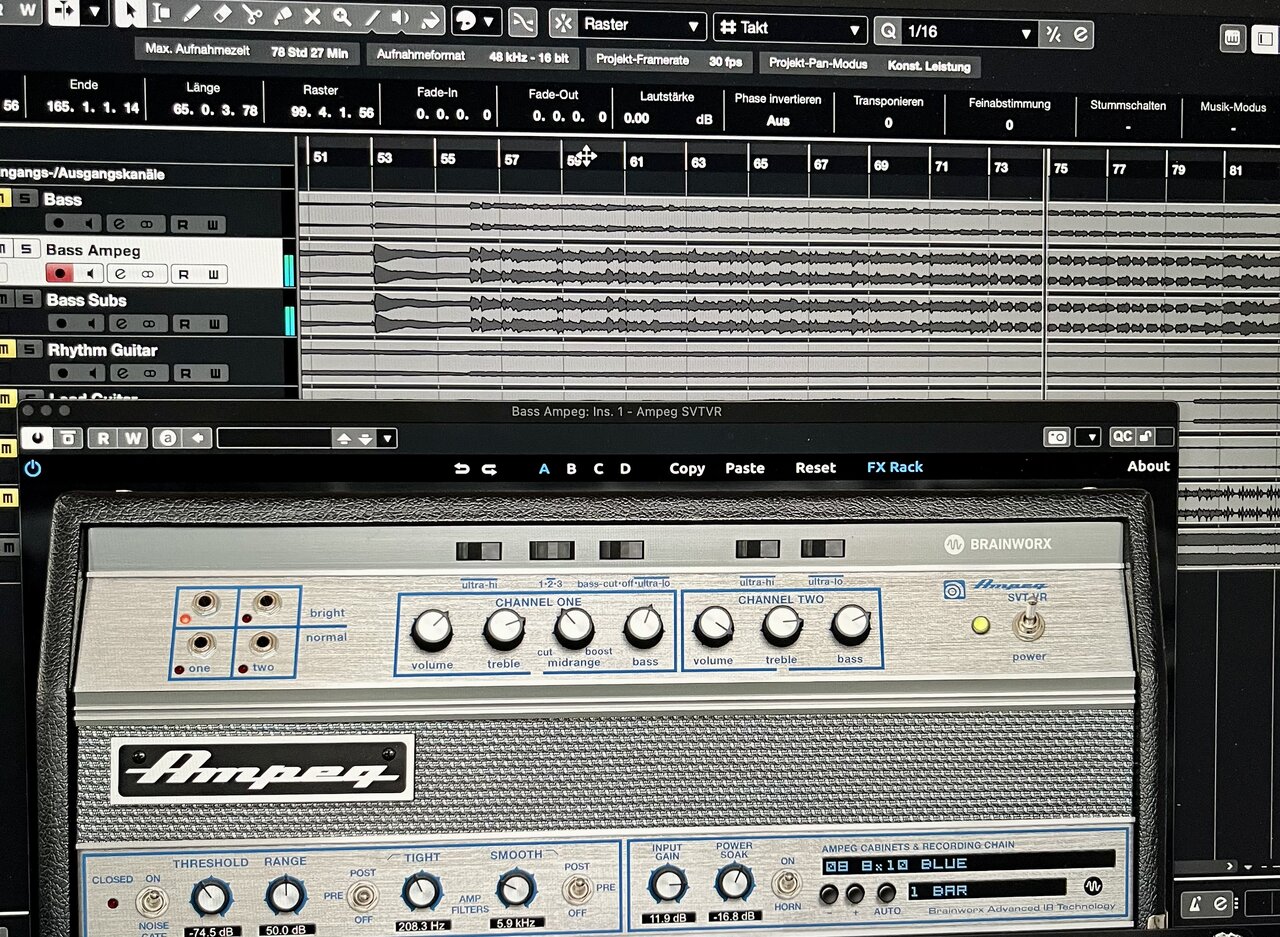Screen dimensions: 1280x937
Task: Select the Draw pencil tool
Action: coord(191,16)
